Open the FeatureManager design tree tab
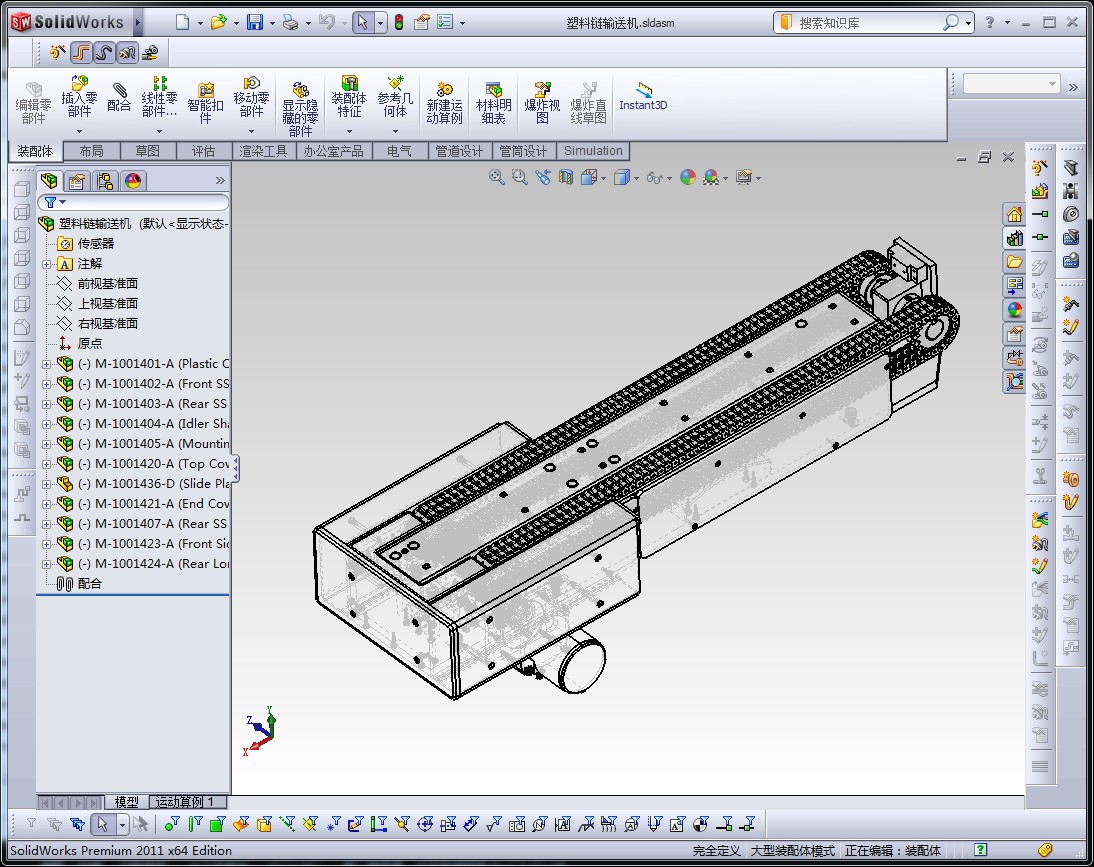Screen dimensions: 1094x867 pyautogui.click(x=50, y=181)
